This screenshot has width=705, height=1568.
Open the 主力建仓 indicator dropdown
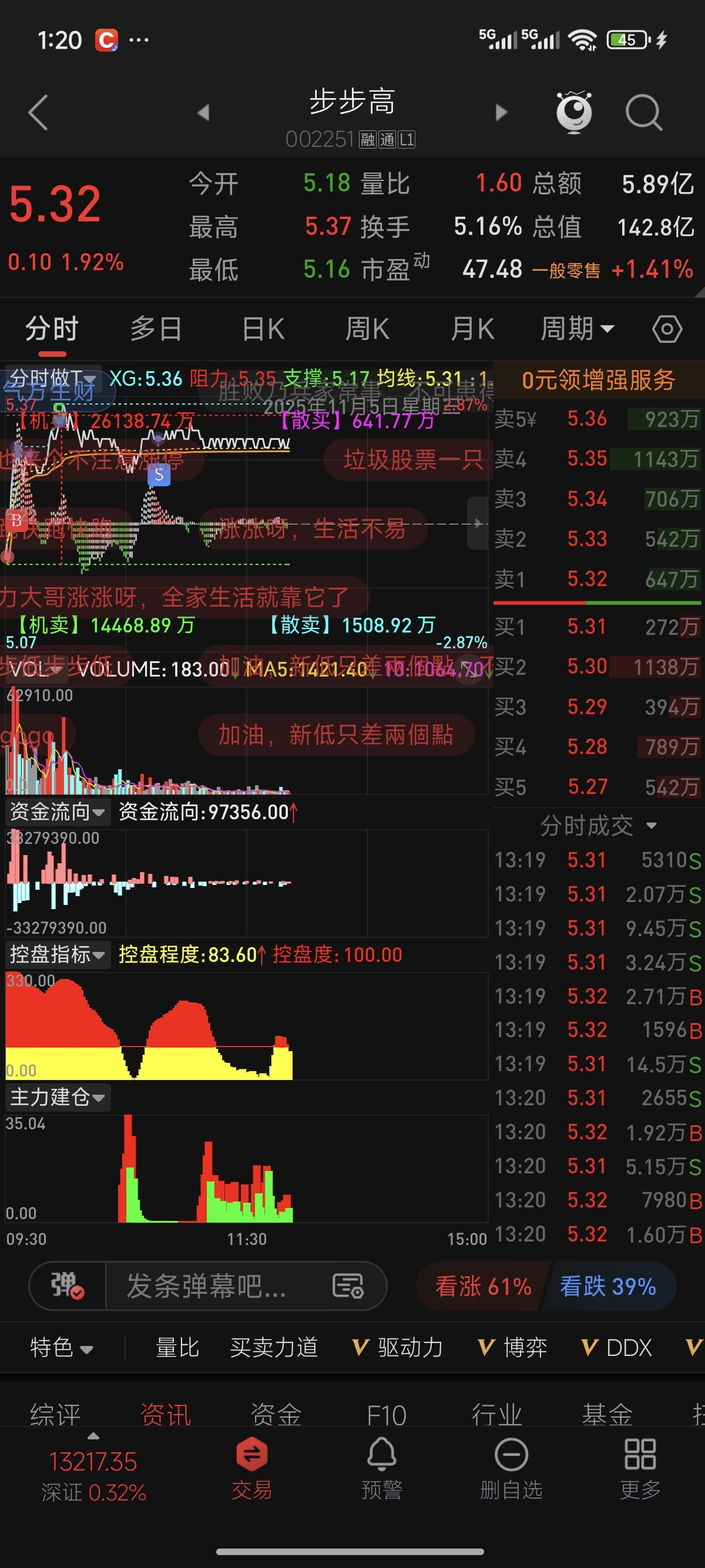[x=57, y=1097]
